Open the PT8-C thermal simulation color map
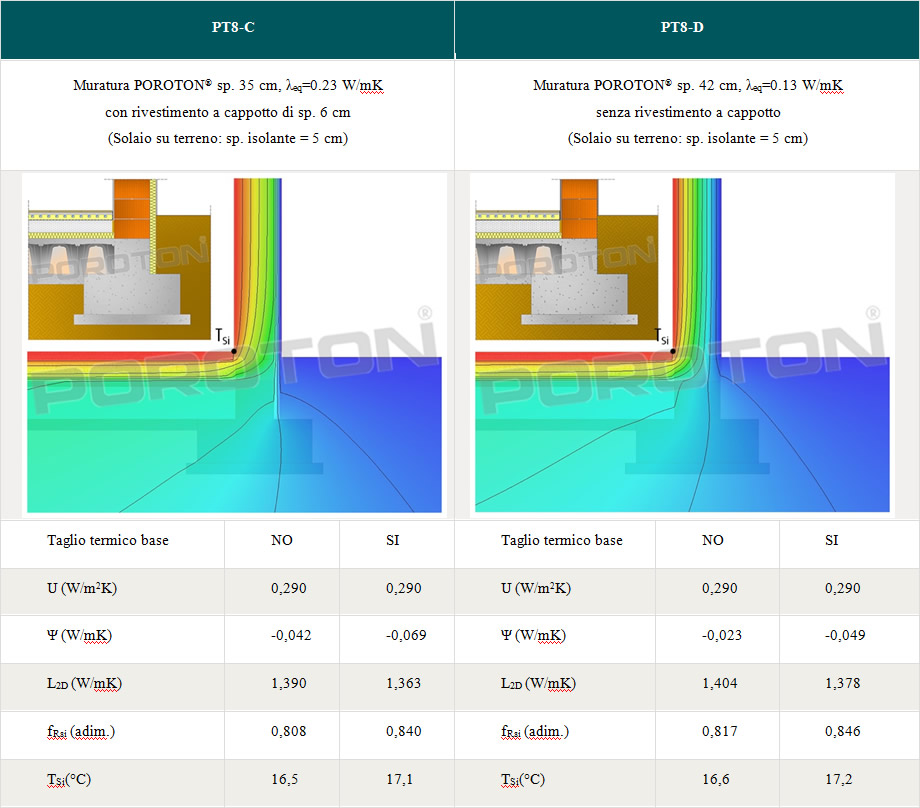 tap(235, 345)
